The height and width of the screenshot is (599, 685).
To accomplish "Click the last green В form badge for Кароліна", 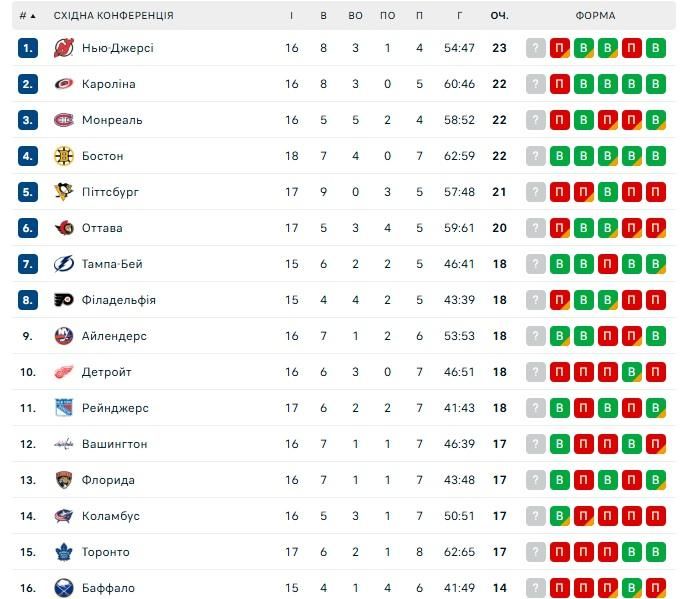I will tap(656, 84).
